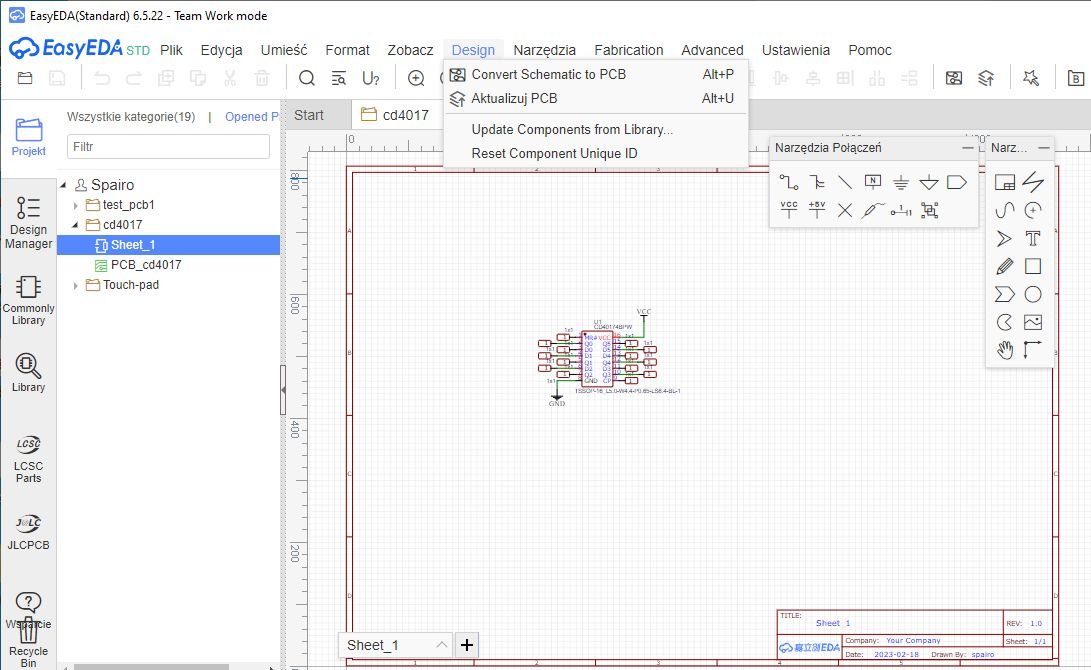
Task: Select the Canvas Origin tool
Action: coord(1033,350)
